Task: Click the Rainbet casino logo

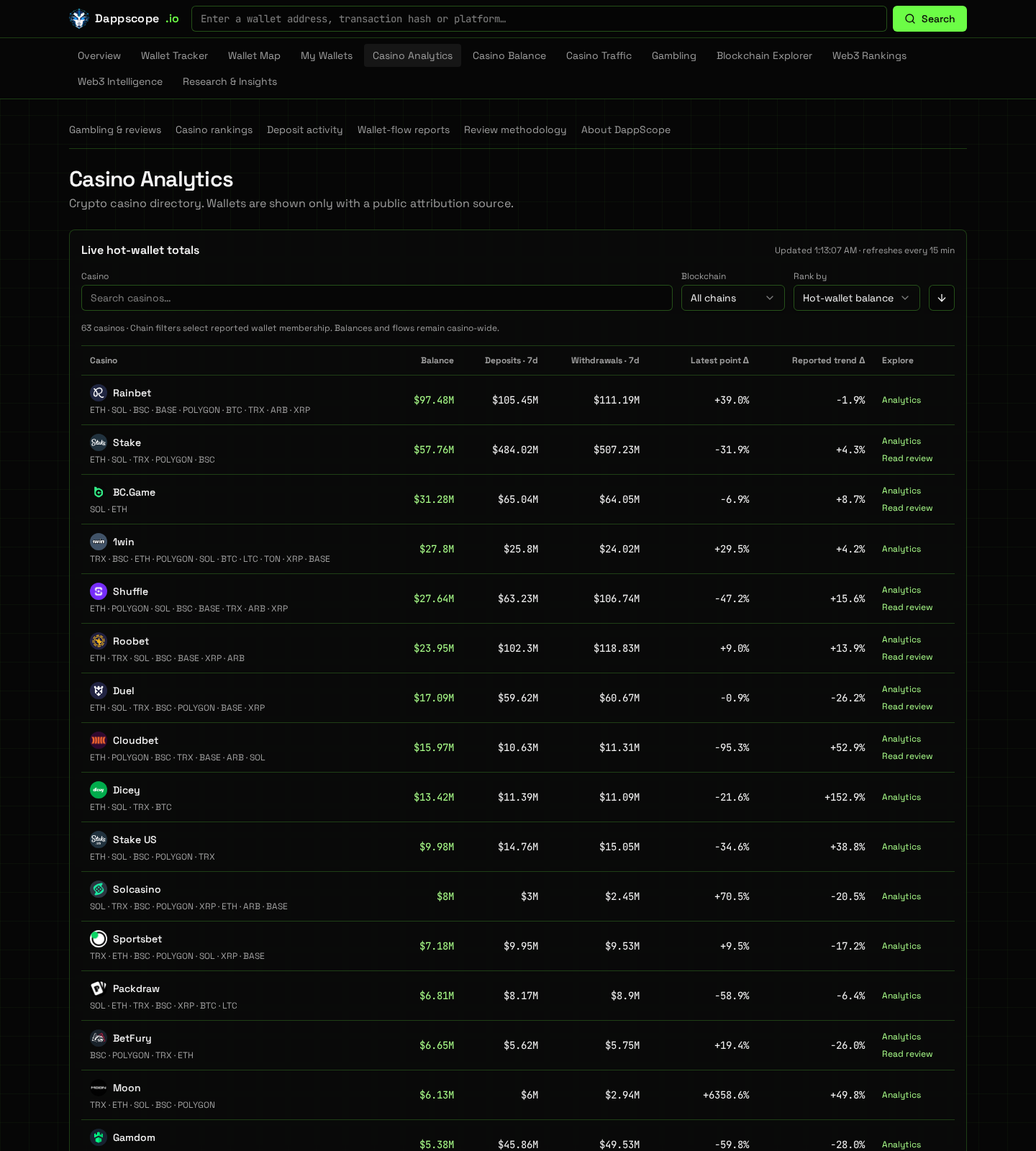Action: pyautogui.click(x=99, y=393)
